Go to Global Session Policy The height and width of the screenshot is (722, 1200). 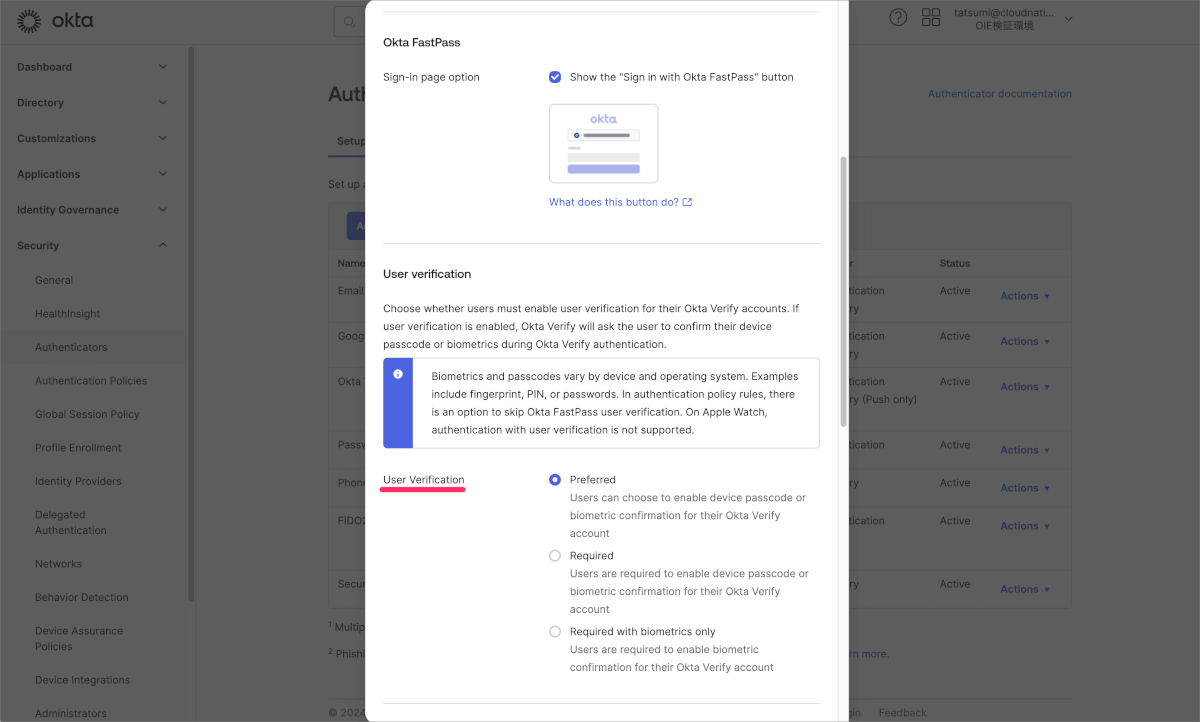pos(87,414)
